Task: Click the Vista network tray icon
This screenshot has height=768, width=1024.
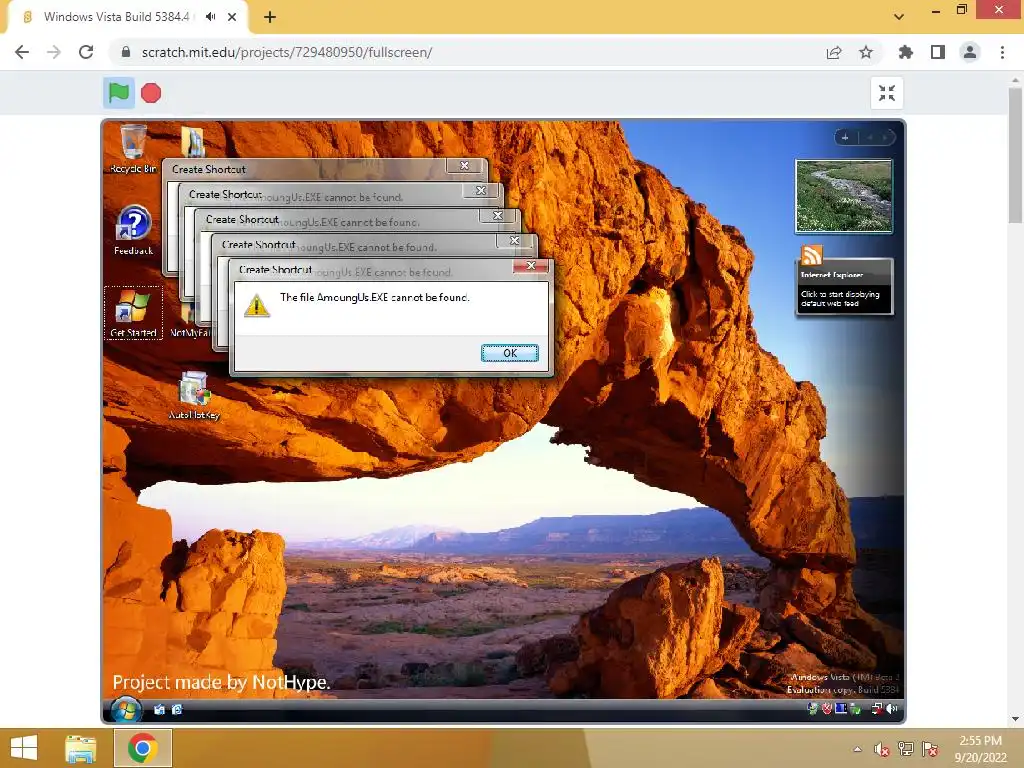Action: 877,709
